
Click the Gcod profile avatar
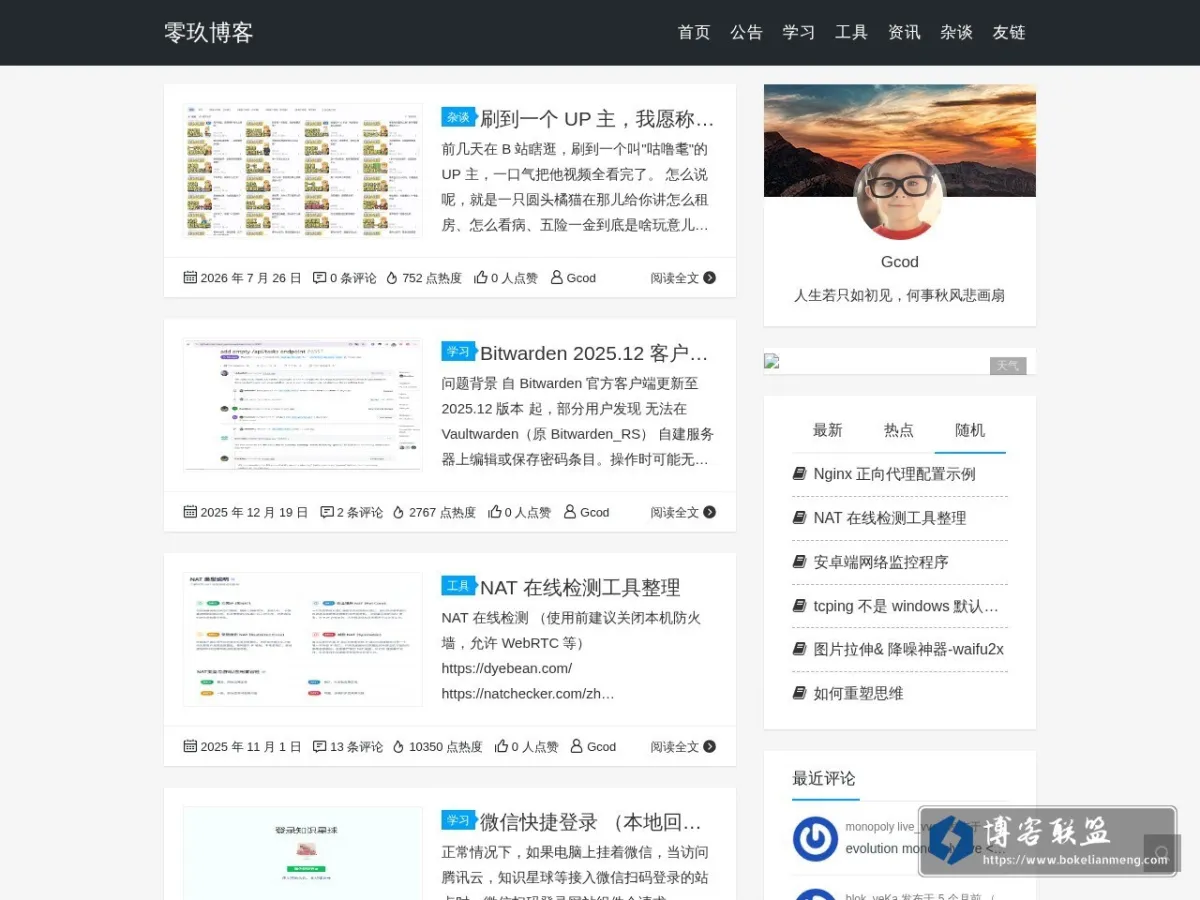tap(900, 195)
